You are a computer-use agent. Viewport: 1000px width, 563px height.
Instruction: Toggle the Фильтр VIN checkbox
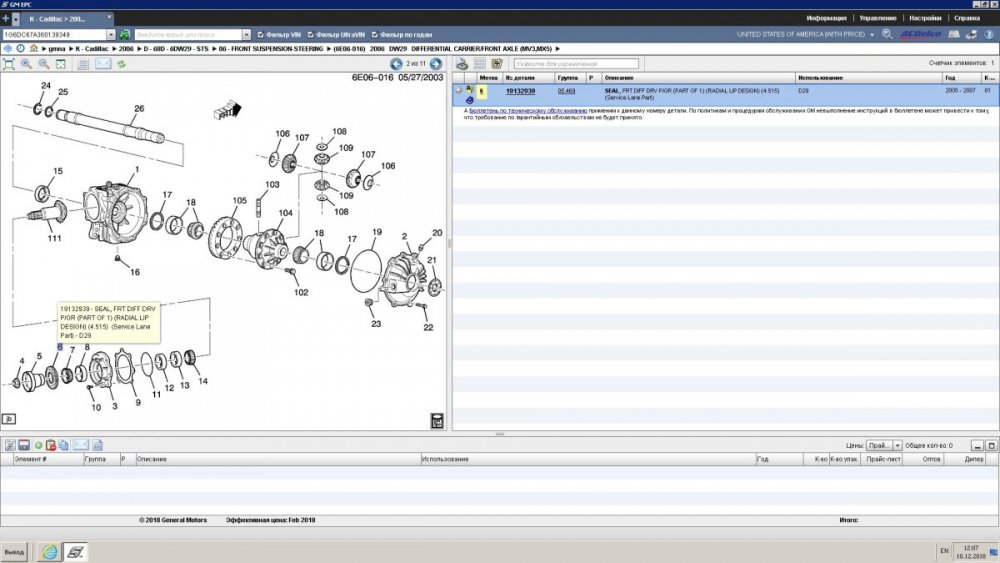(261, 34)
